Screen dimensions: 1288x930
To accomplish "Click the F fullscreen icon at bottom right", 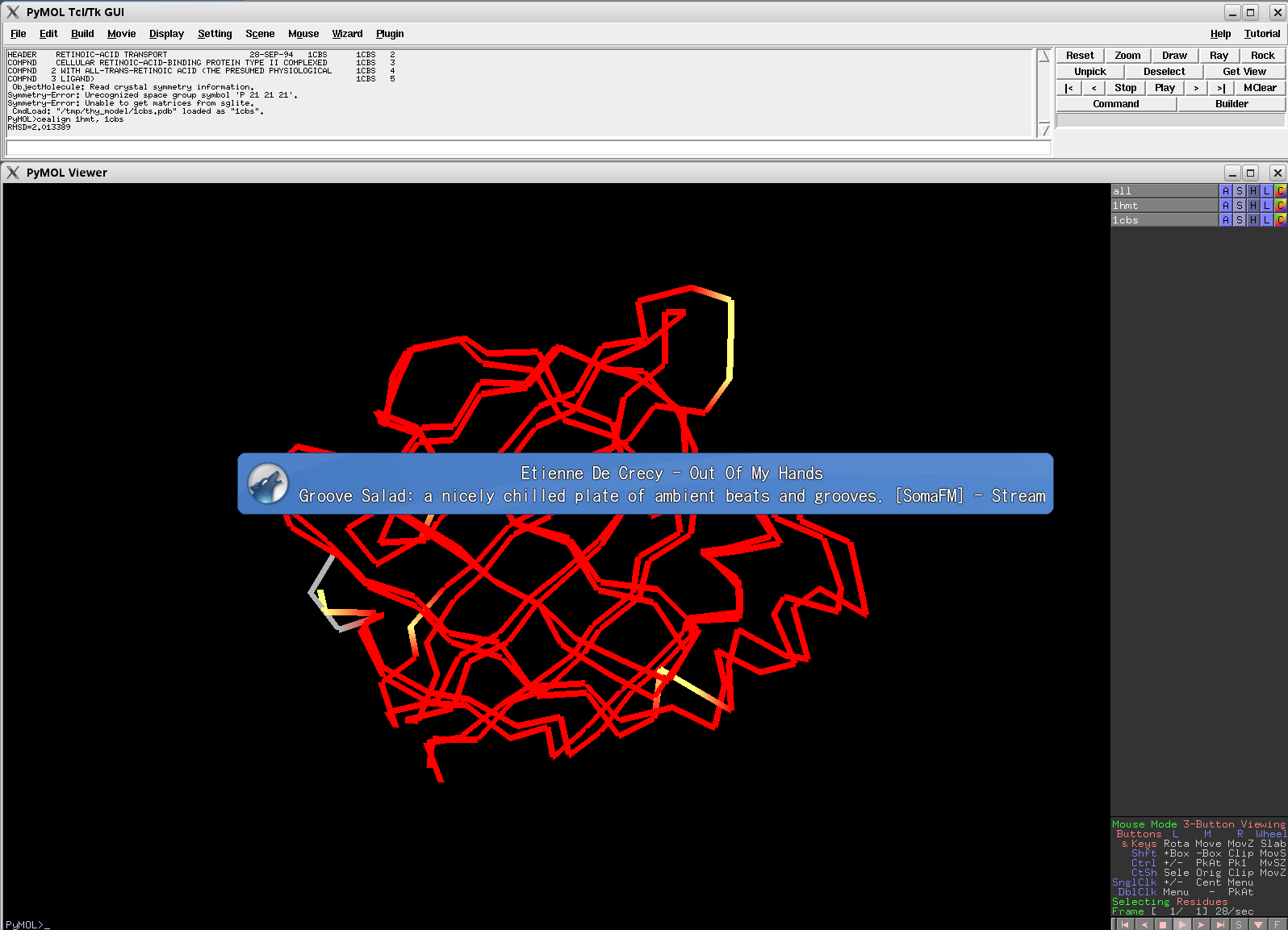I will point(1278,924).
